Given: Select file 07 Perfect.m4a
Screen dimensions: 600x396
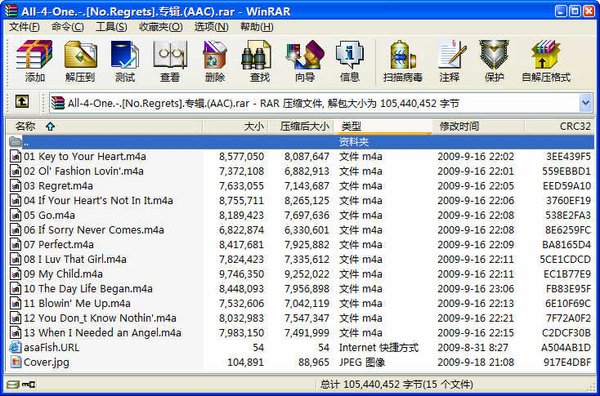Looking at the screenshot, I should (59, 244).
